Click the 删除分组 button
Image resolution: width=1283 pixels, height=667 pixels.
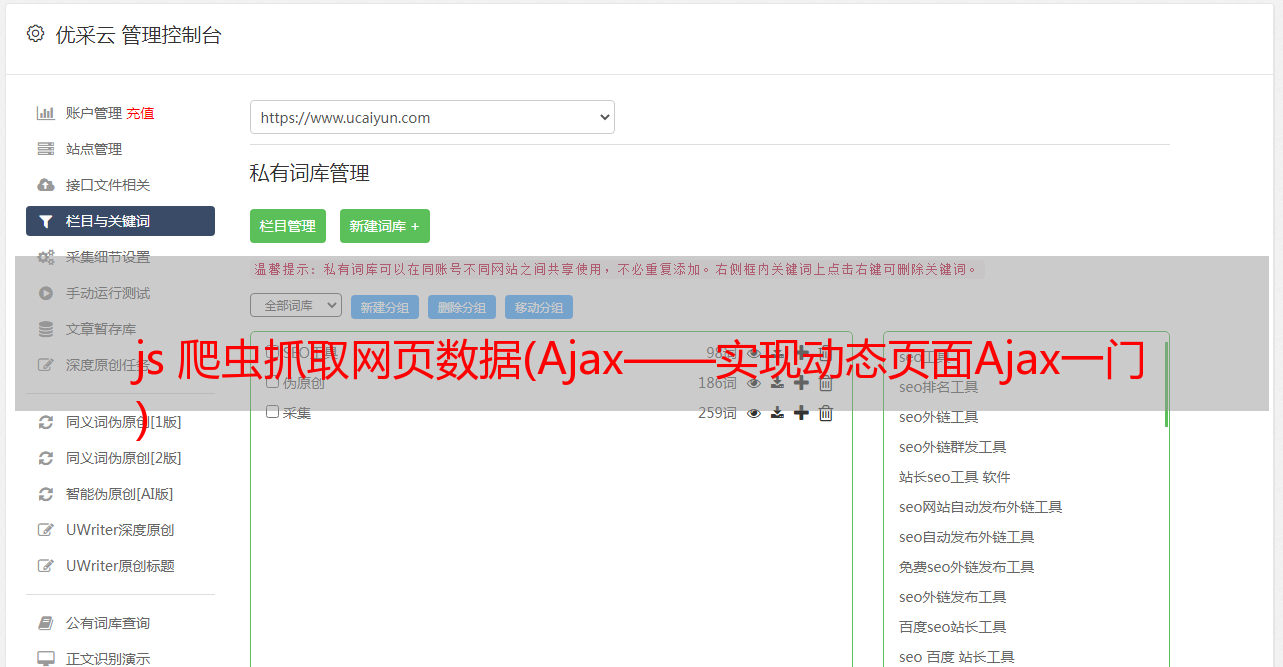(462, 307)
